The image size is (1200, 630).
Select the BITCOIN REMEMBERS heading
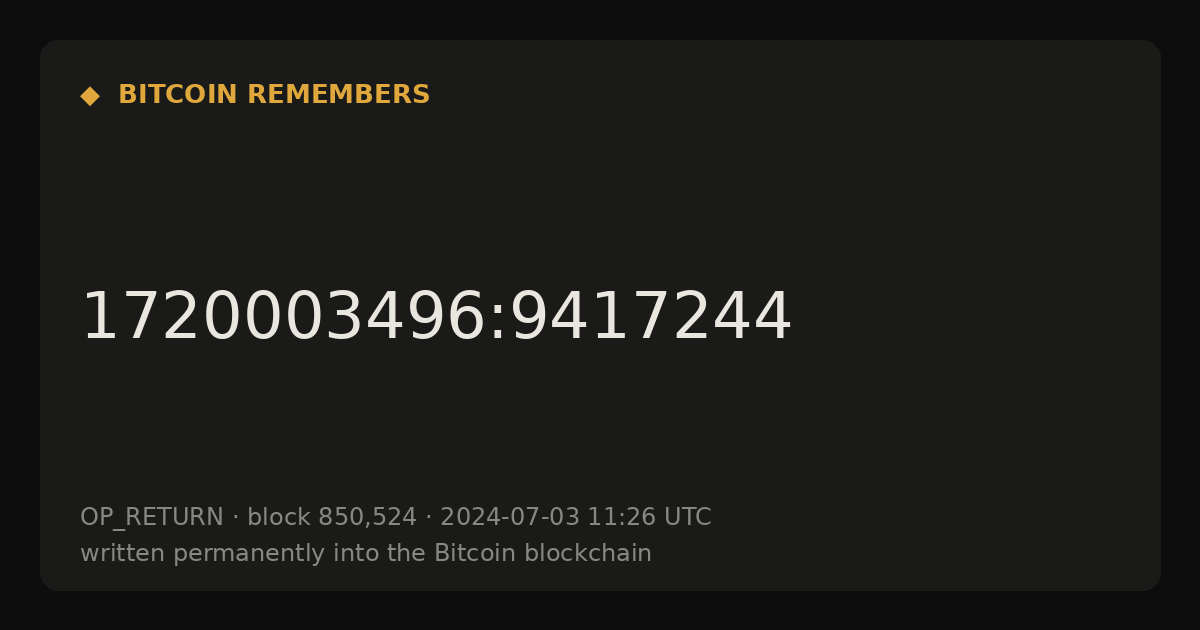tap(274, 95)
